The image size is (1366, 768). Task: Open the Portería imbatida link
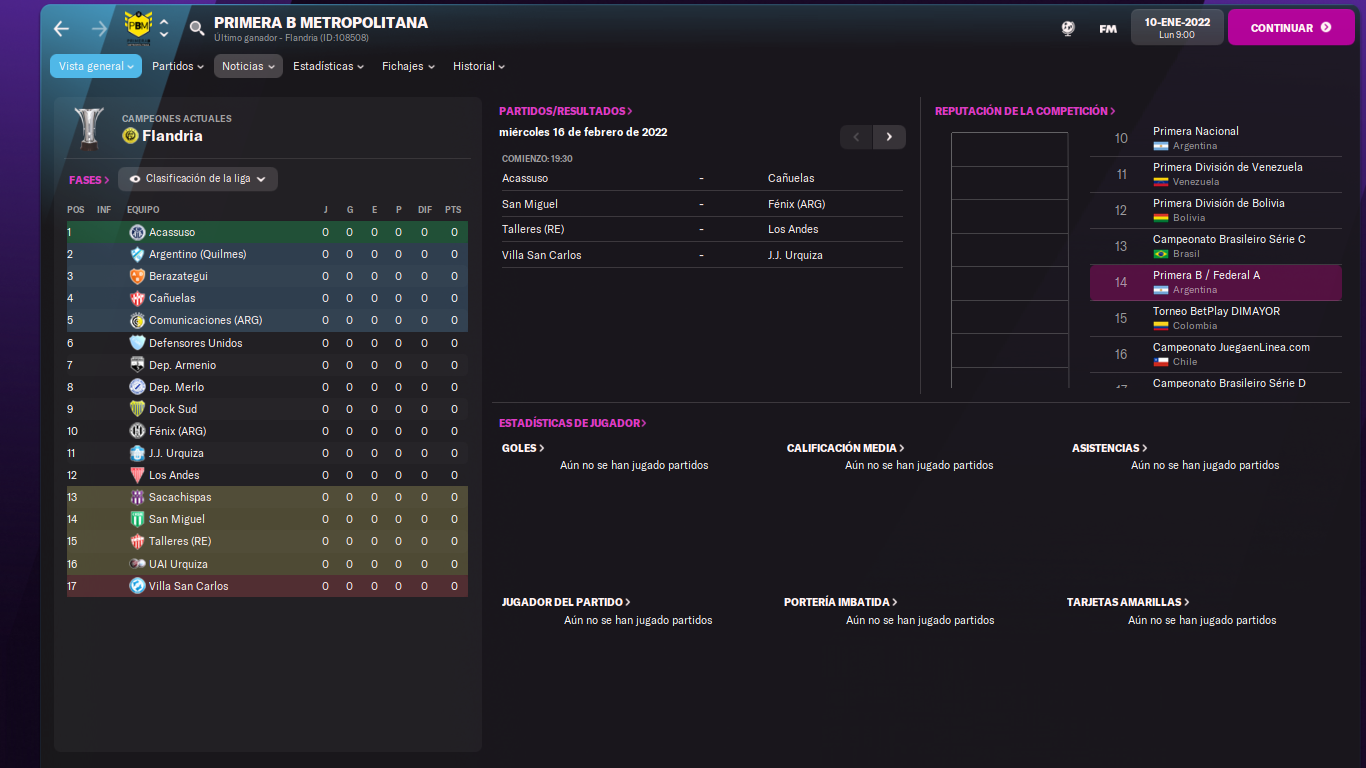click(x=841, y=602)
